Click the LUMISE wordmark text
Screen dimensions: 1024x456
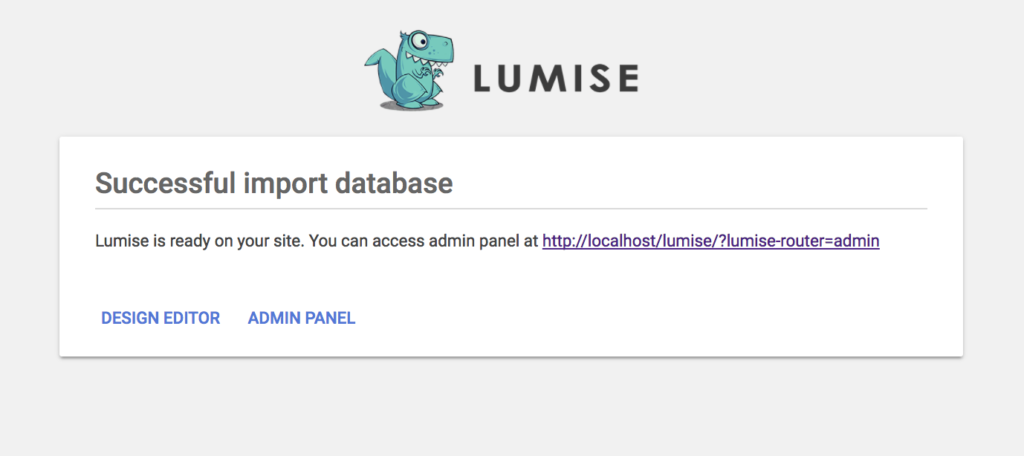555,78
